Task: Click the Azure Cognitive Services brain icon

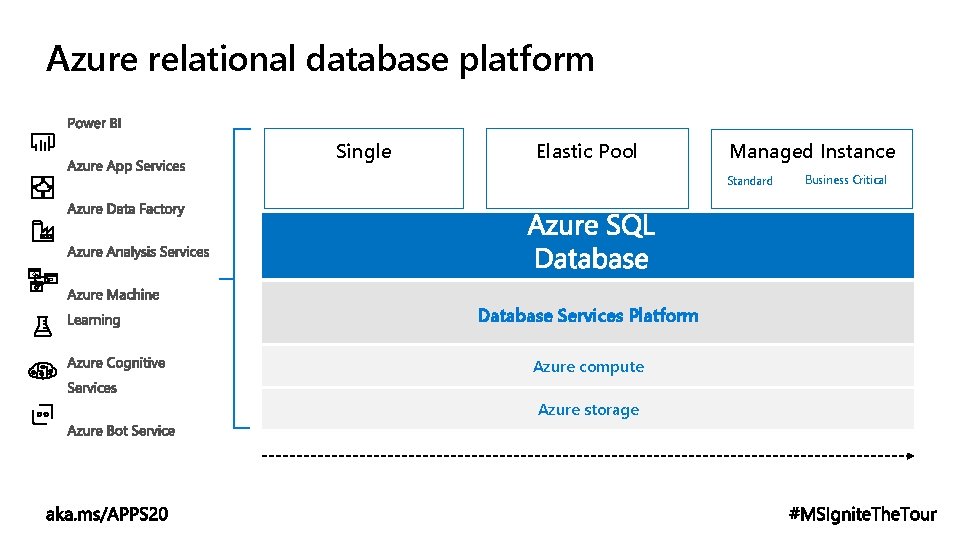Action: pos(42,370)
